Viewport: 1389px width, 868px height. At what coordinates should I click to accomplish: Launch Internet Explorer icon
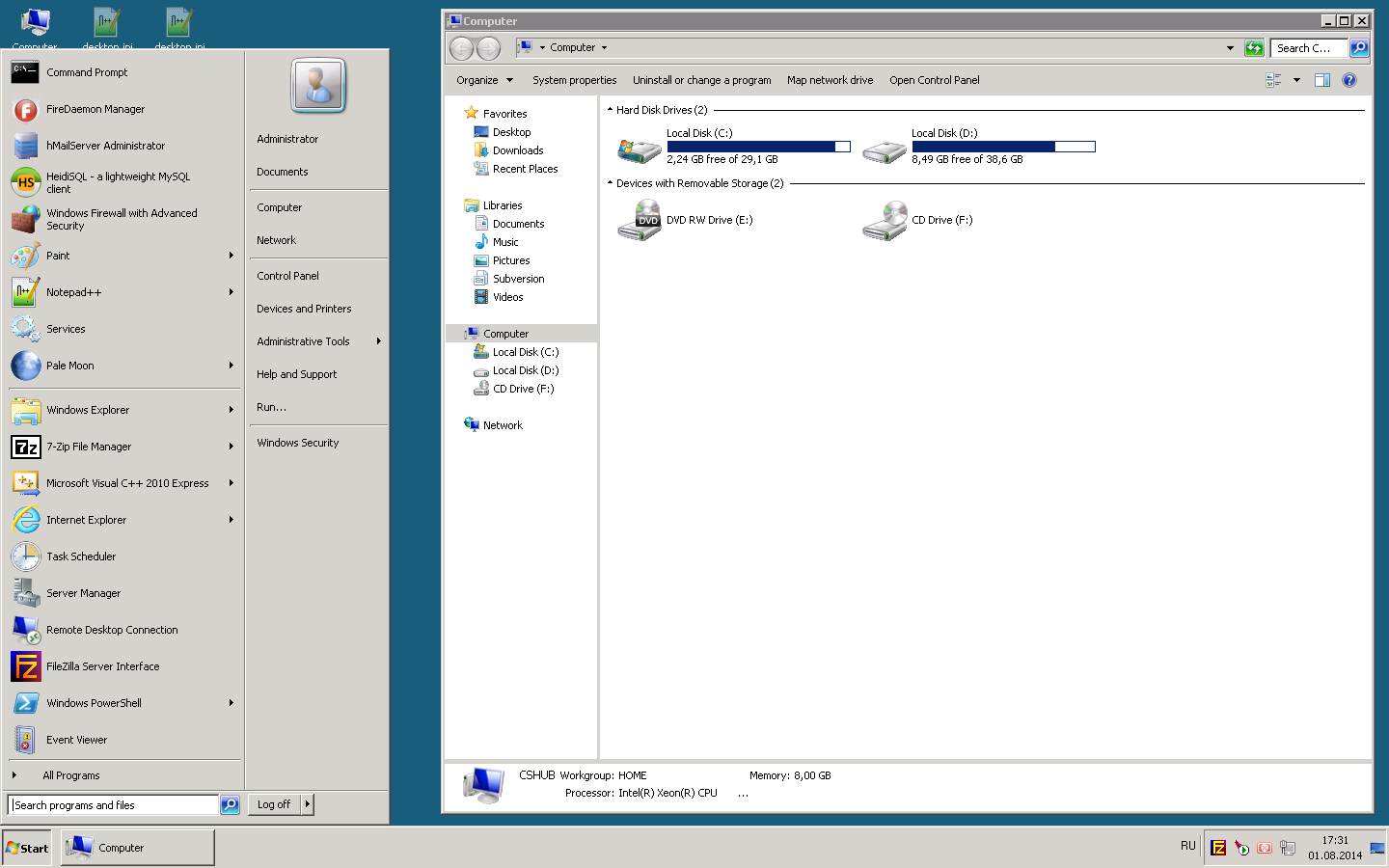click(x=25, y=520)
